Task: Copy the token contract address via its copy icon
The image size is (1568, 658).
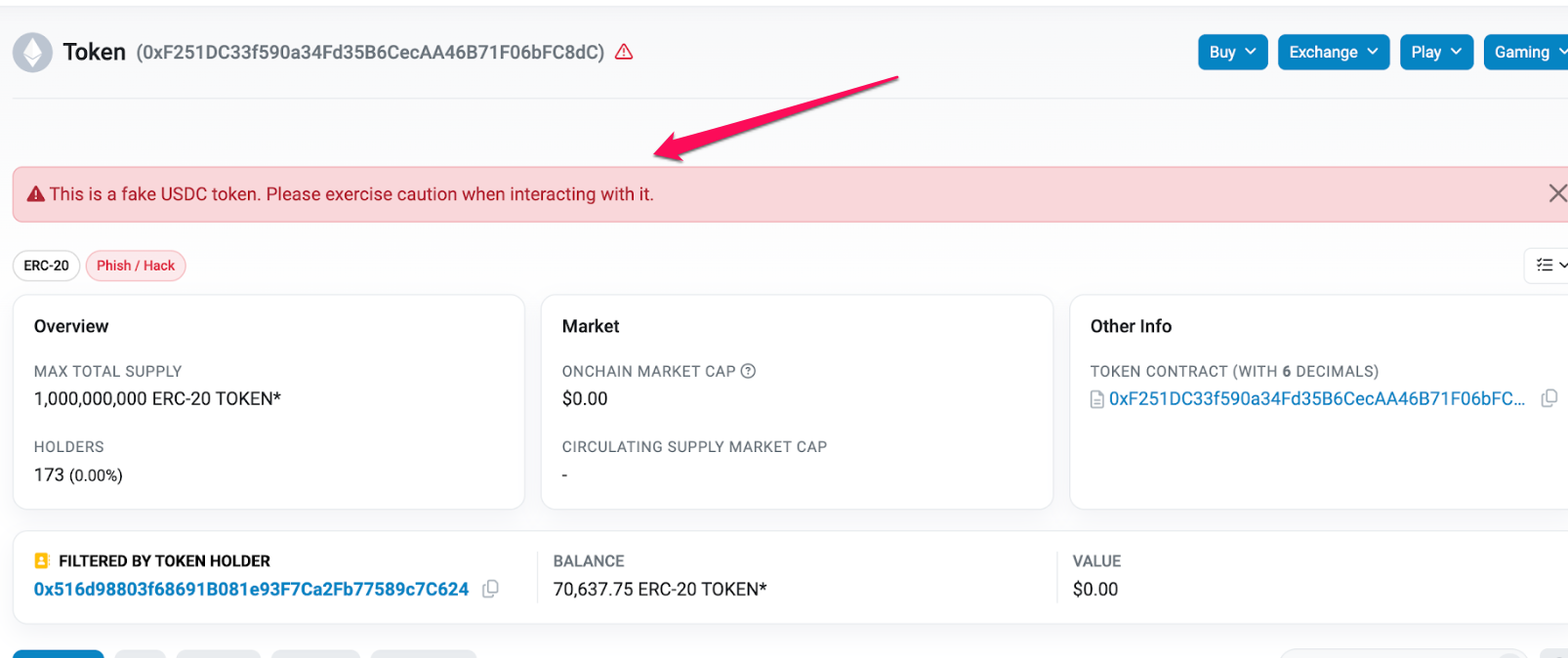Action: tap(1550, 398)
